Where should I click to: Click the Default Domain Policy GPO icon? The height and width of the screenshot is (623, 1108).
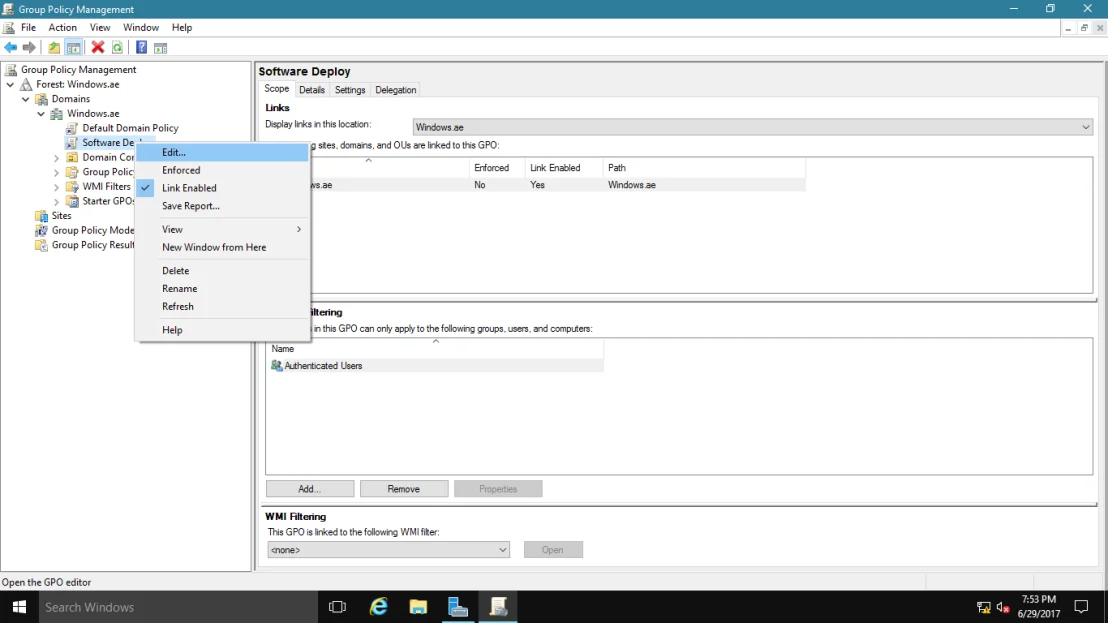[x=71, y=128]
